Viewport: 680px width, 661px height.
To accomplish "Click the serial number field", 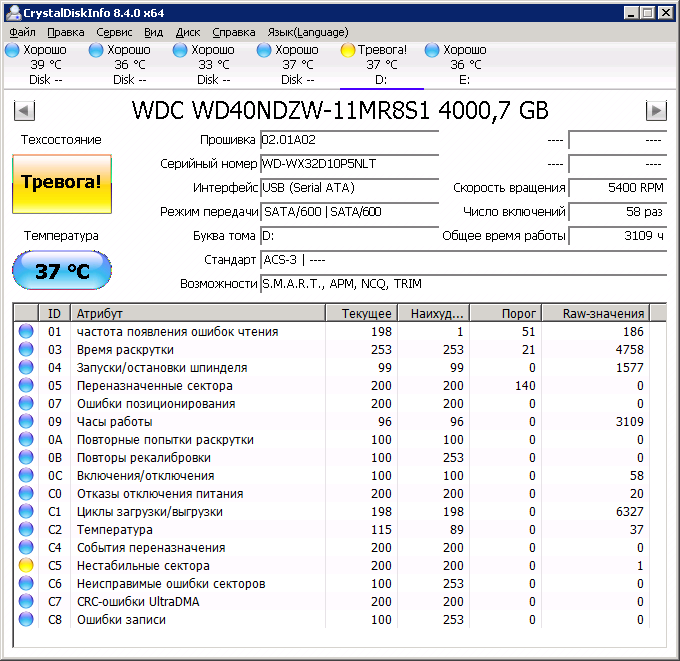I will tap(349, 163).
